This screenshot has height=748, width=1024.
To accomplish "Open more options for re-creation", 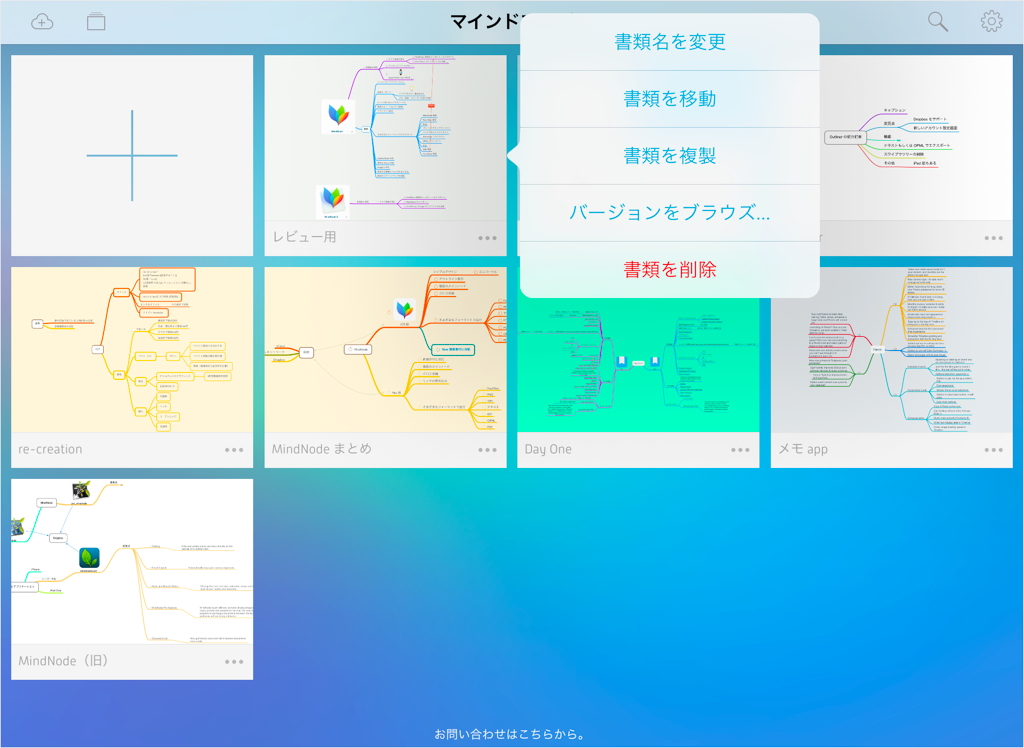I will [234, 449].
